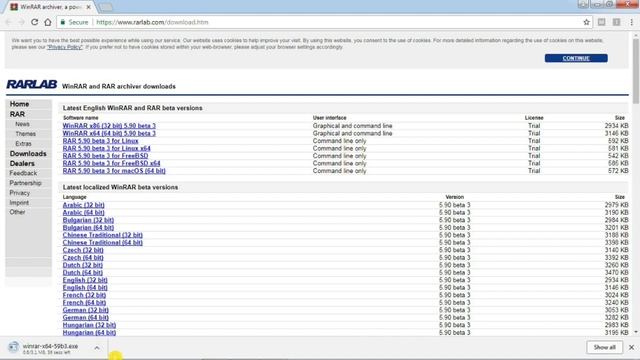The height and width of the screenshot is (360, 640).
Task: Open a new tab button
Action: pyautogui.click(x=106, y=7)
